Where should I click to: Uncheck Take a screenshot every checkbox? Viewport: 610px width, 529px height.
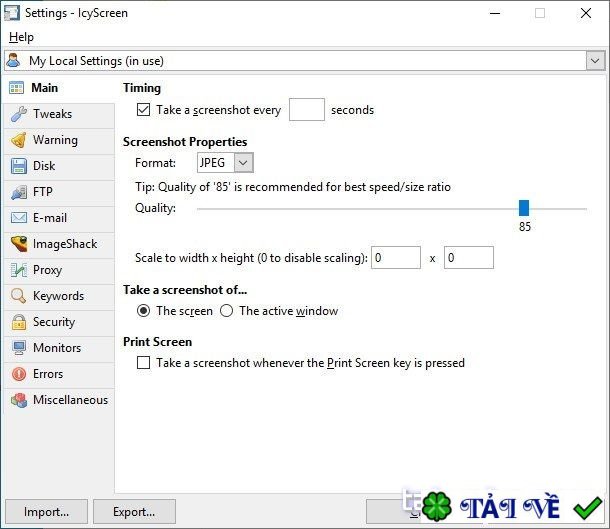click(143, 110)
